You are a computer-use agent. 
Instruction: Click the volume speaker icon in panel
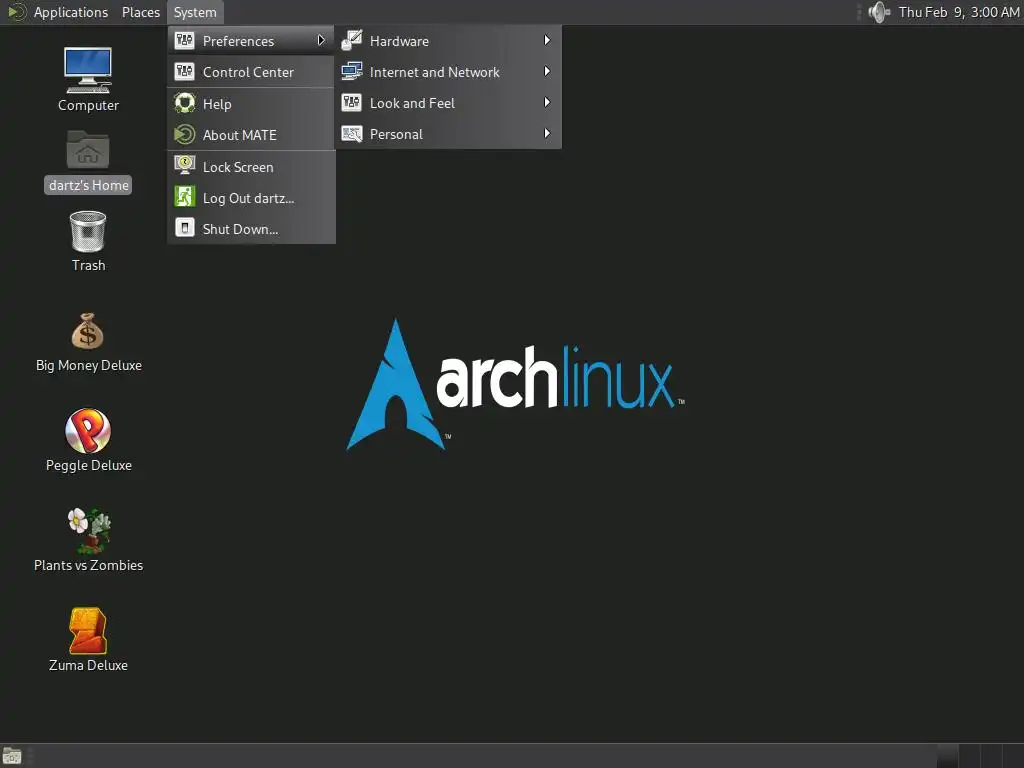(880, 12)
